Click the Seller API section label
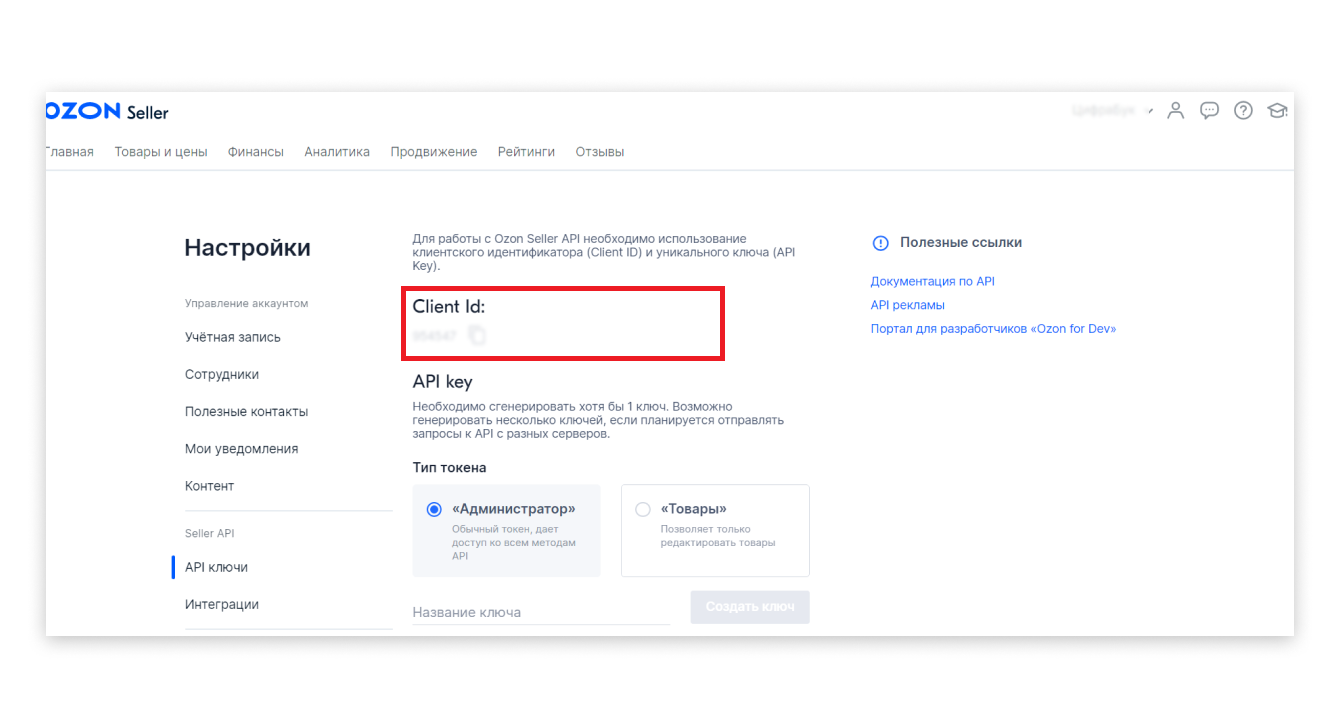The width and height of the screenshot is (1340, 712). pyautogui.click(x=210, y=534)
